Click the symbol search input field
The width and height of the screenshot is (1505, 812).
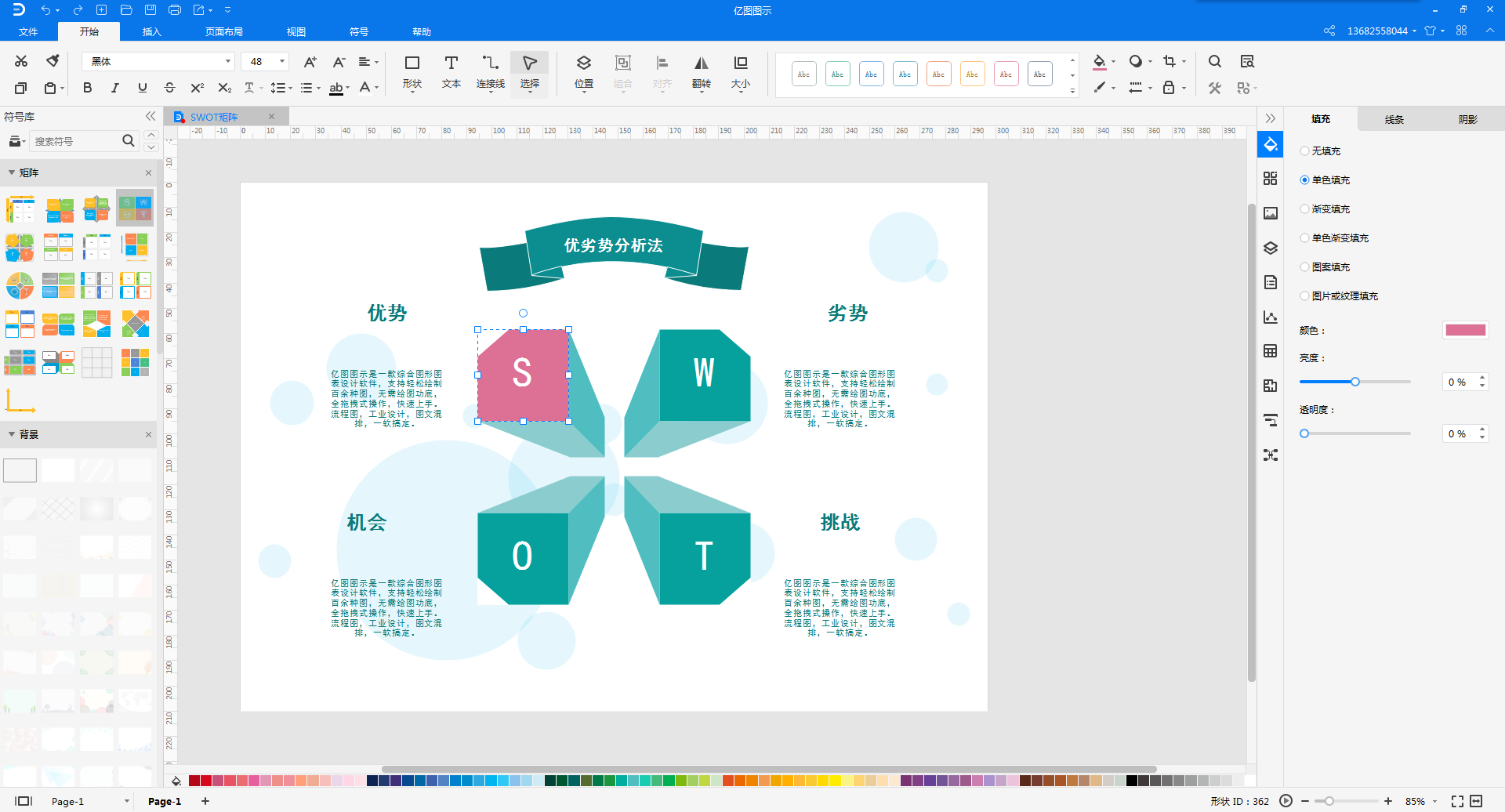[x=75, y=141]
